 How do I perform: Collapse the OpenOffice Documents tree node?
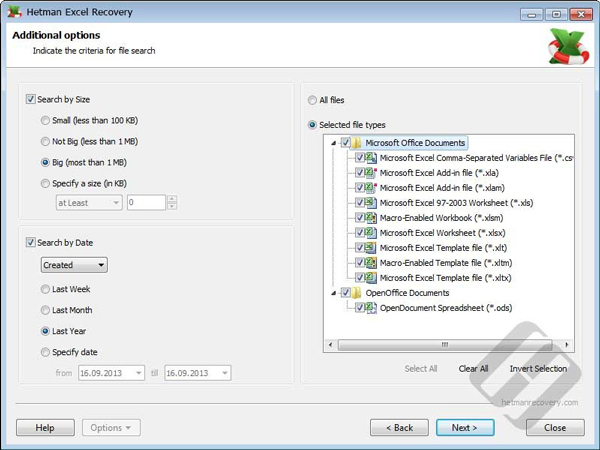tap(333, 293)
